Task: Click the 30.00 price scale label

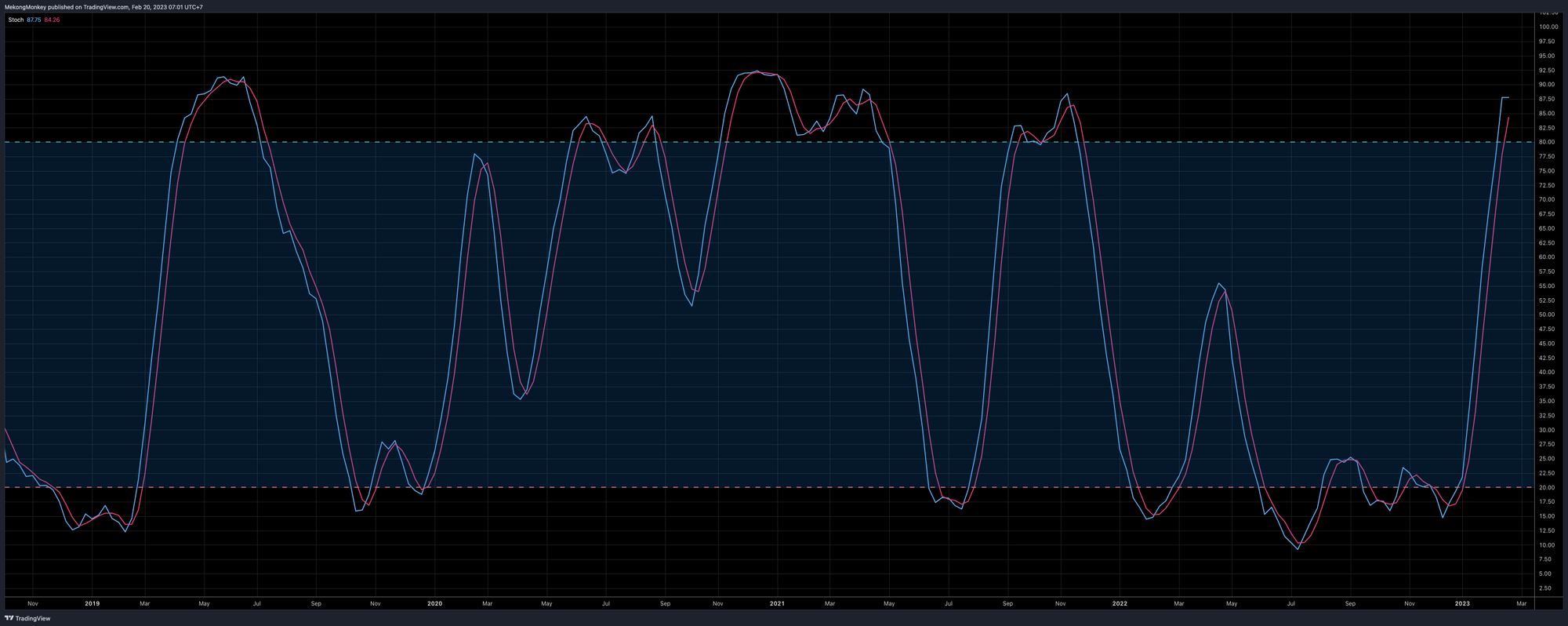Action: pyautogui.click(x=1548, y=430)
